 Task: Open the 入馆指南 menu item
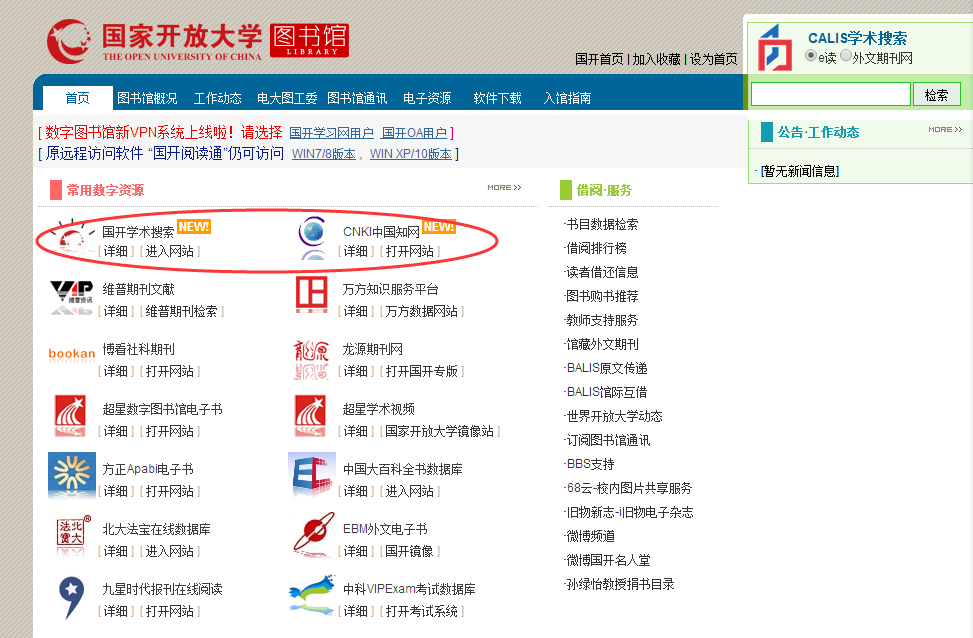567,98
